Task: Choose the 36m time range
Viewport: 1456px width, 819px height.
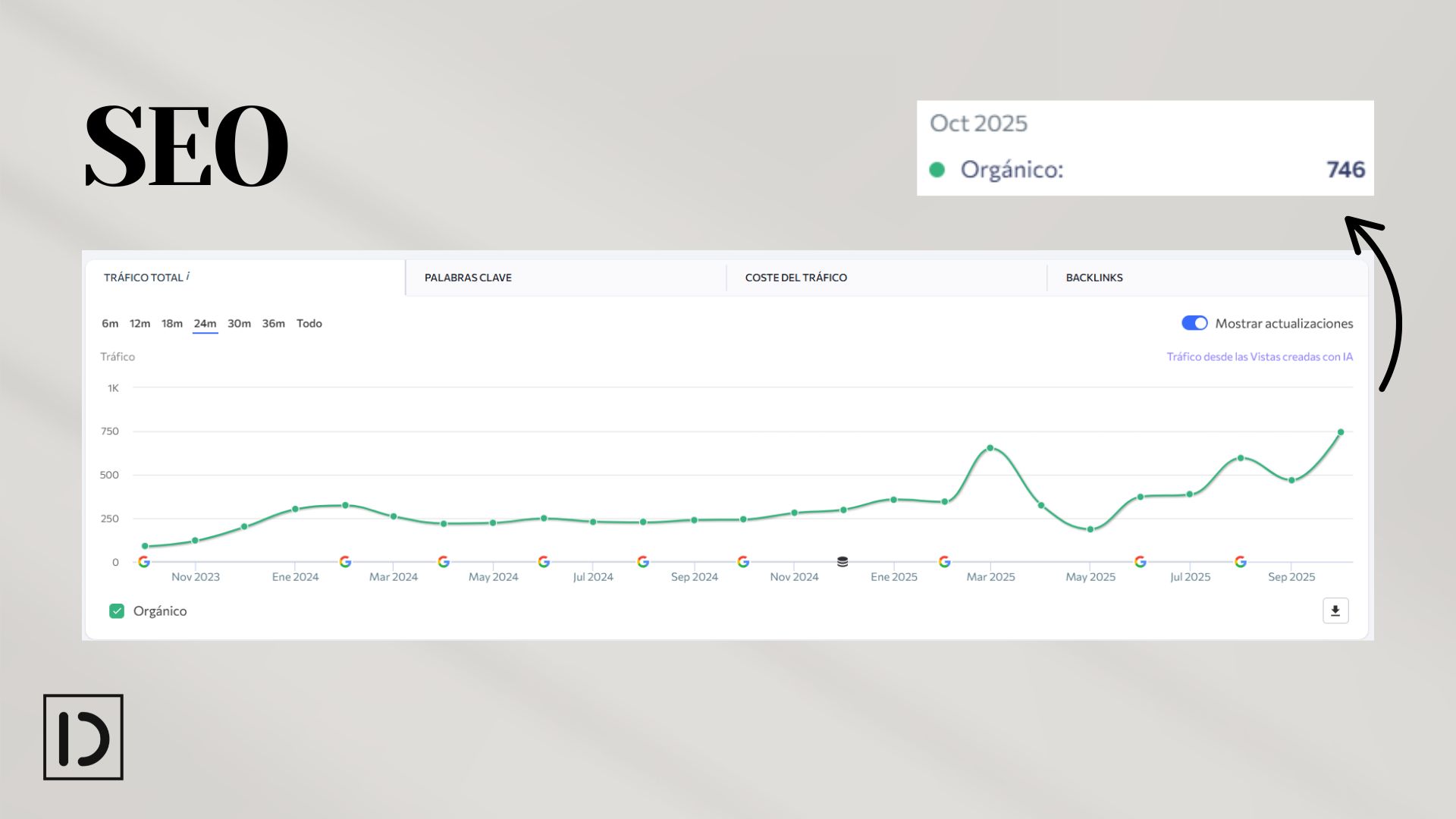Action: coord(273,323)
